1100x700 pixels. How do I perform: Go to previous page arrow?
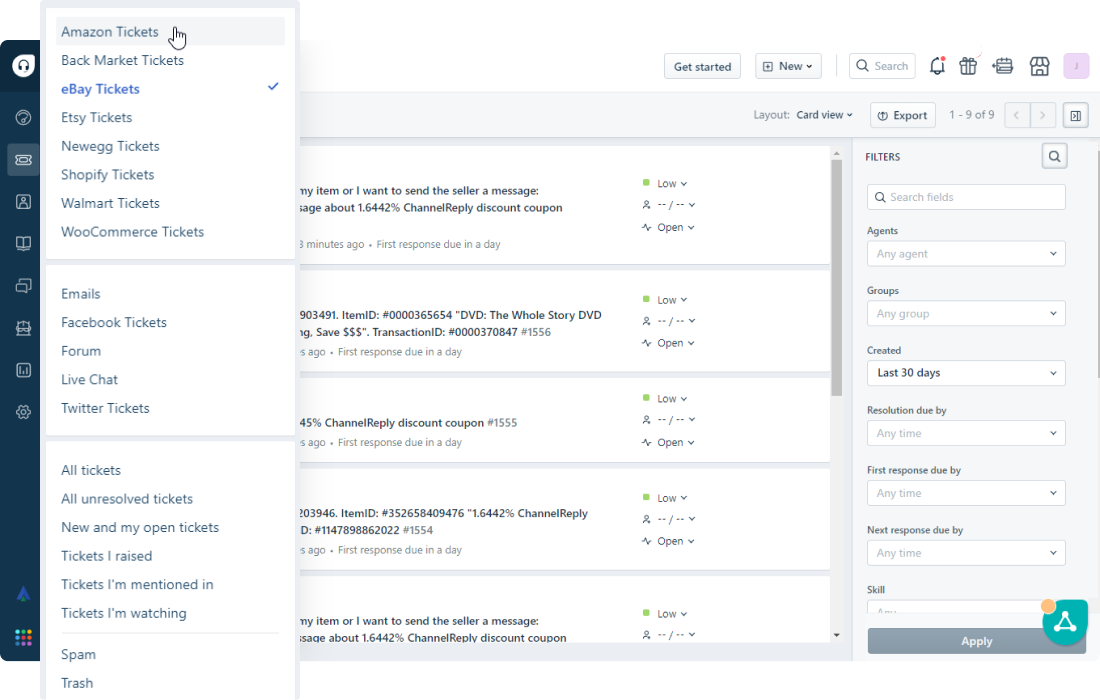coord(1017,115)
